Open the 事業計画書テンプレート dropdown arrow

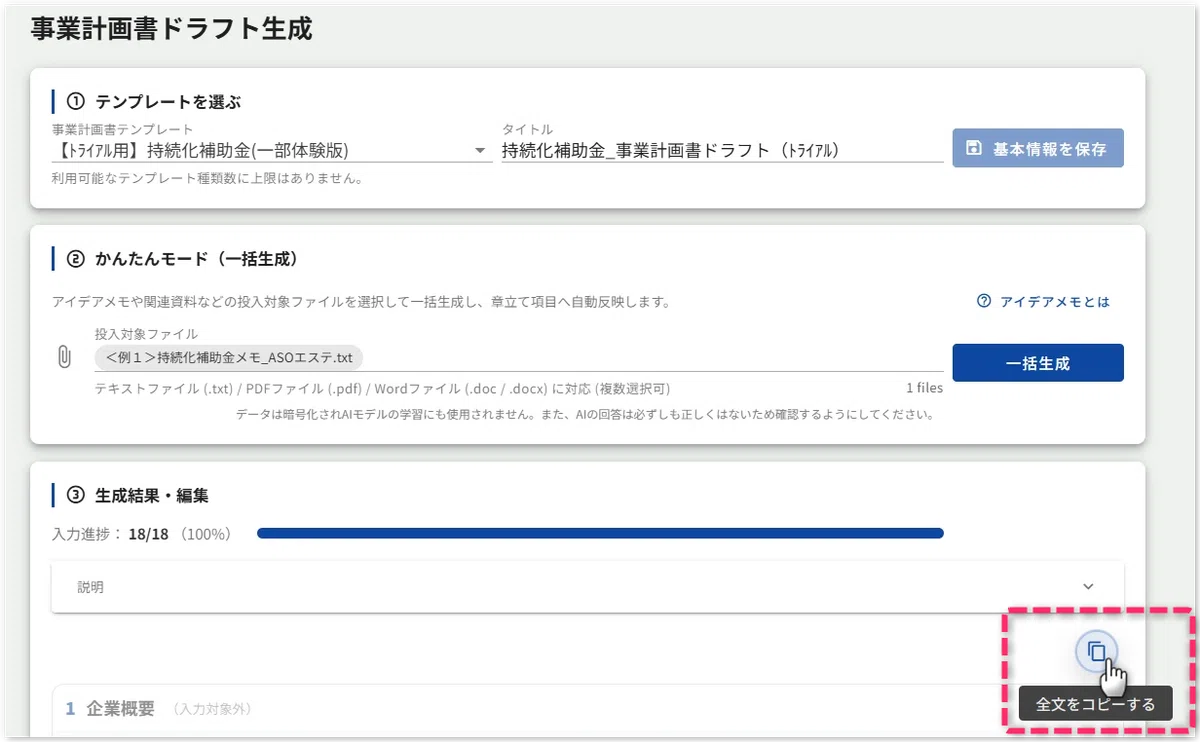pyautogui.click(x=479, y=152)
